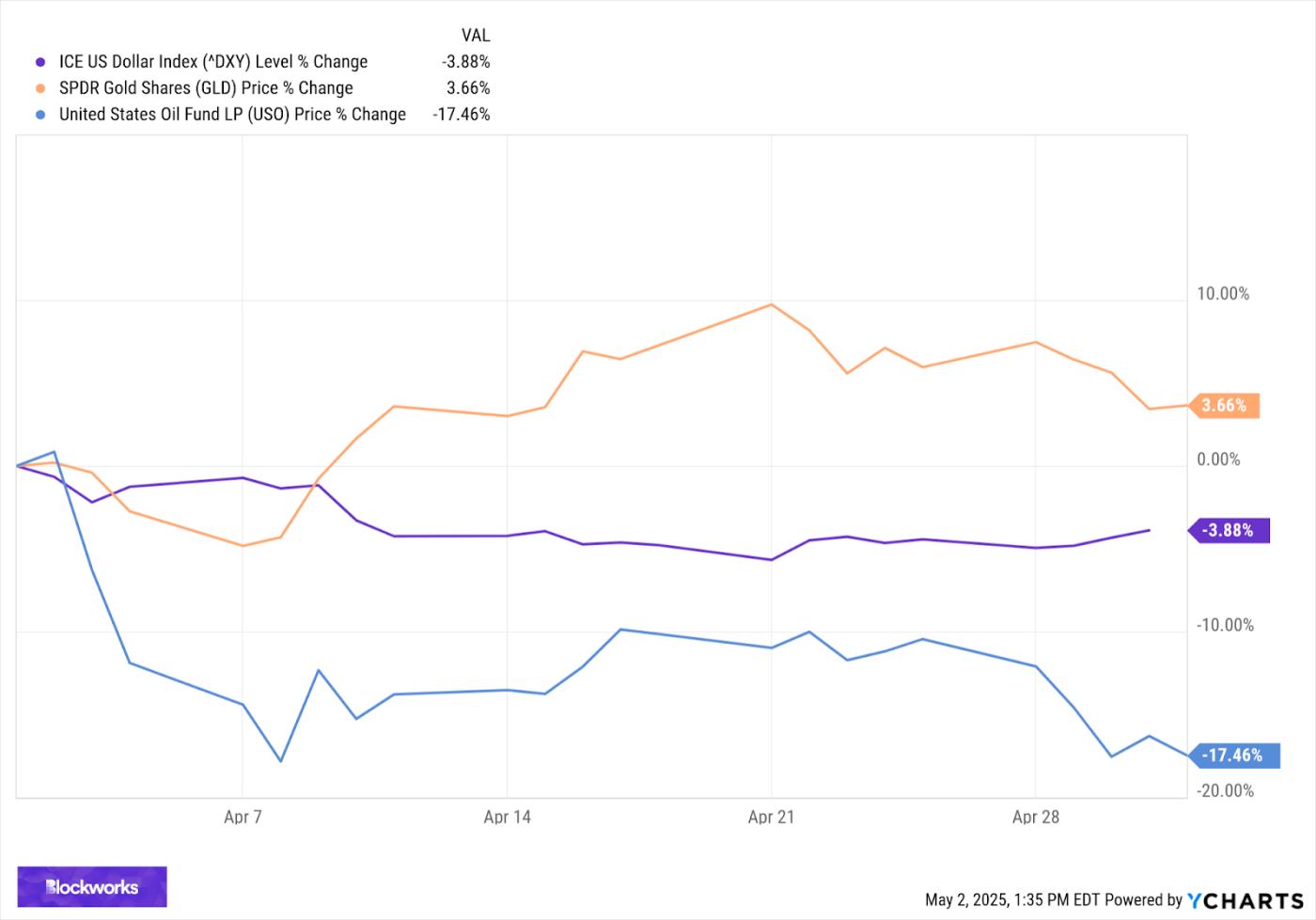Select the ICE US Dollar Index legend label
The height and width of the screenshot is (920, 1316).
click(212, 62)
